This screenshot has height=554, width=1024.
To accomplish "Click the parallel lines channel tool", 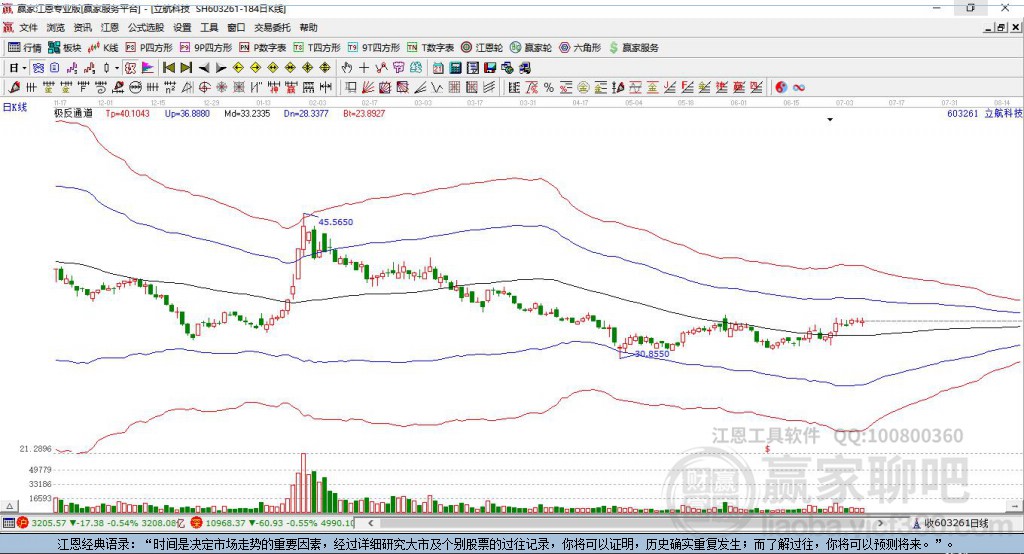I will pos(489,87).
